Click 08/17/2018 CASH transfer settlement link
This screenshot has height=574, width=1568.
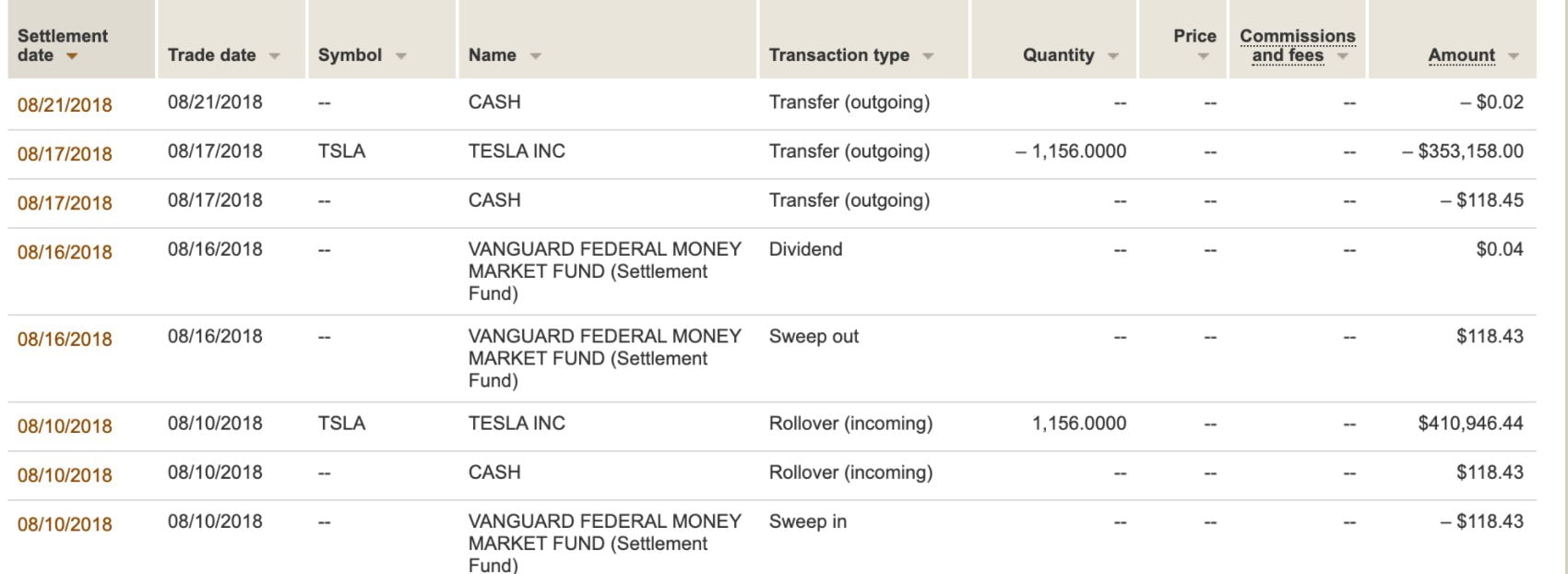click(x=65, y=203)
